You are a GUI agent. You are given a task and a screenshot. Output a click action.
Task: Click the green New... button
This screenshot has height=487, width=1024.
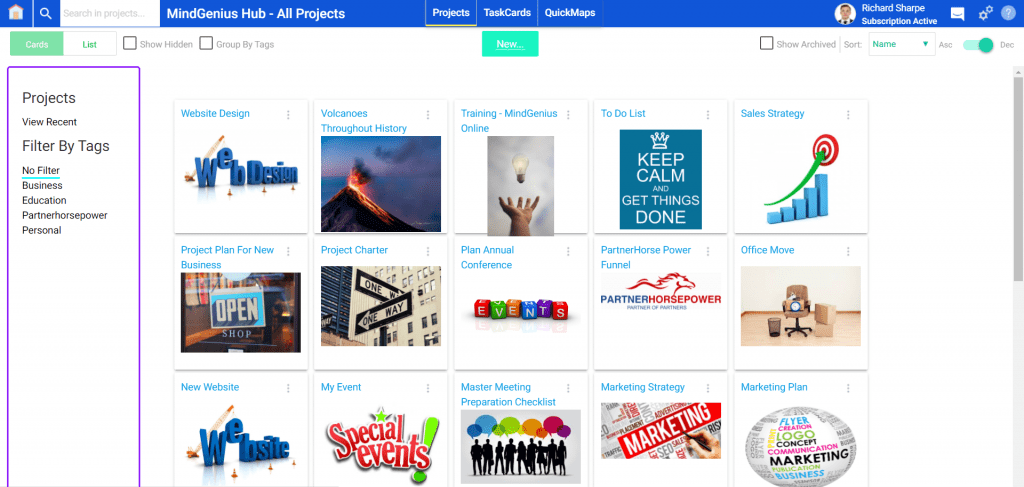pos(510,44)
